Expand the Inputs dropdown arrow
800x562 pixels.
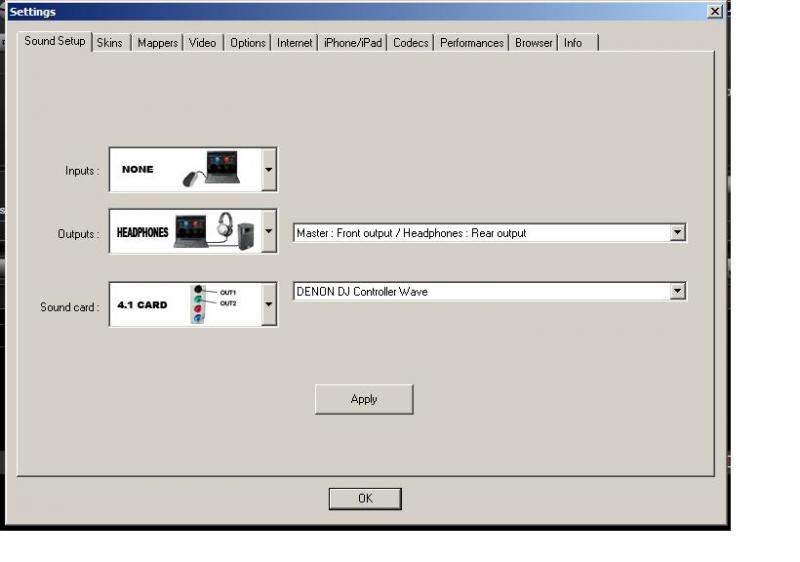269,170
